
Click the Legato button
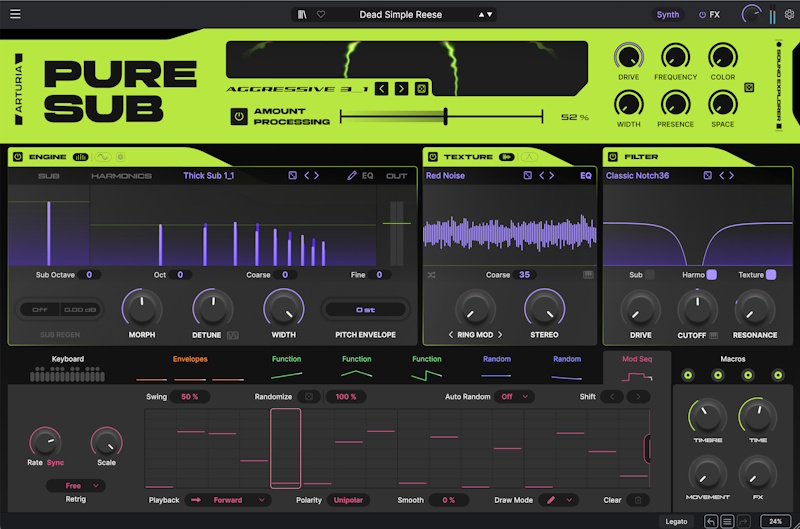pos(676,521)
